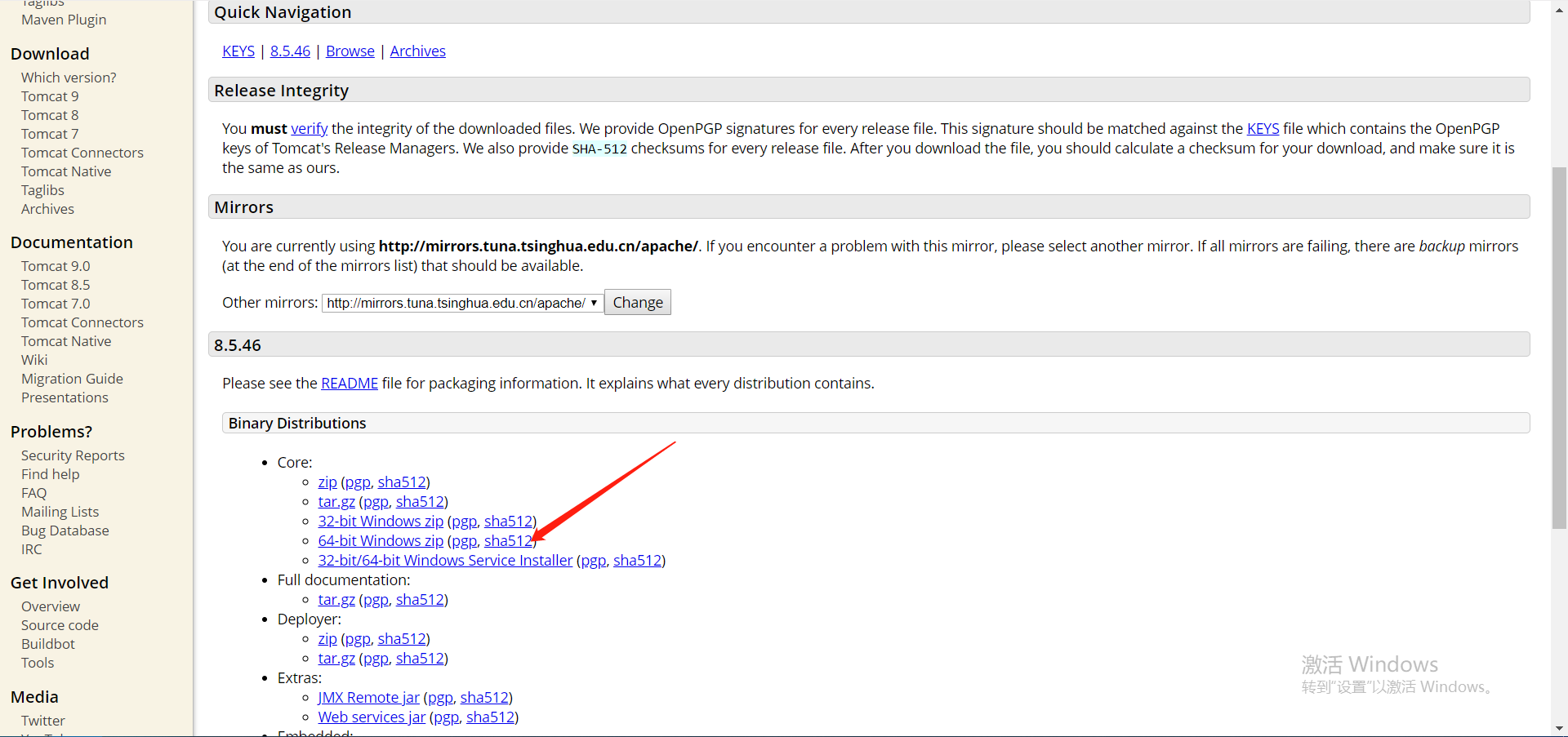Open the 8.5.46 quick navigation link
The height and width of the screenshot is (737, 1568).
pyautogui.click(x=290, y=51)
